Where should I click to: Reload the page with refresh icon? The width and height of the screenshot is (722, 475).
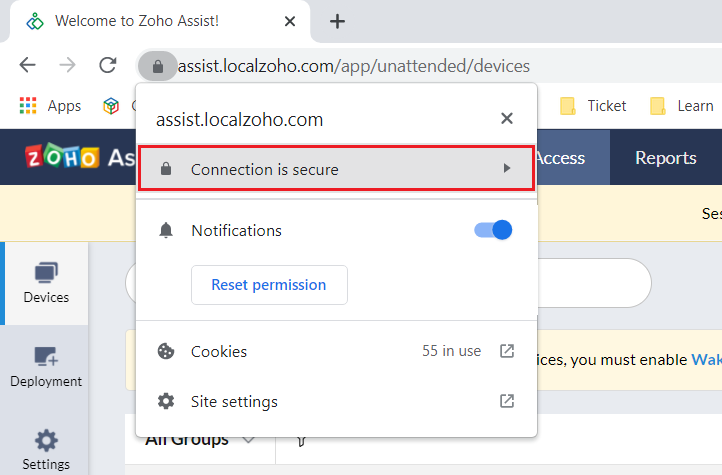(108, 65)
